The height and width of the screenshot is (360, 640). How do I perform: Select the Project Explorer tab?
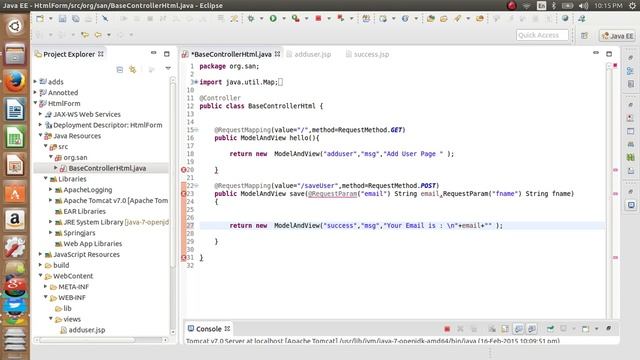[x=69, y=54]
